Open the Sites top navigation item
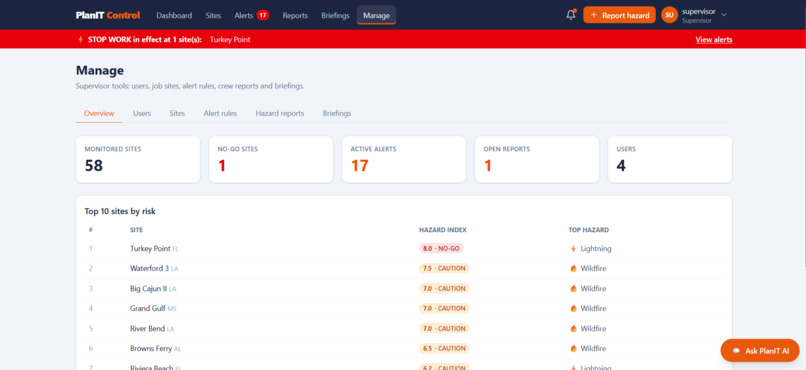This screenshot has height=370, width=806. (213, 15)
